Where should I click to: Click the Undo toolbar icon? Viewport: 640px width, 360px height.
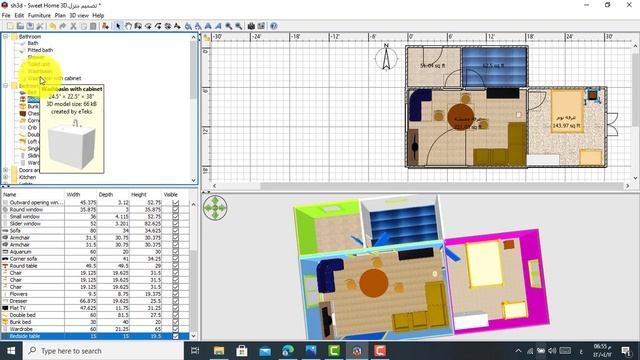(53, 26)
